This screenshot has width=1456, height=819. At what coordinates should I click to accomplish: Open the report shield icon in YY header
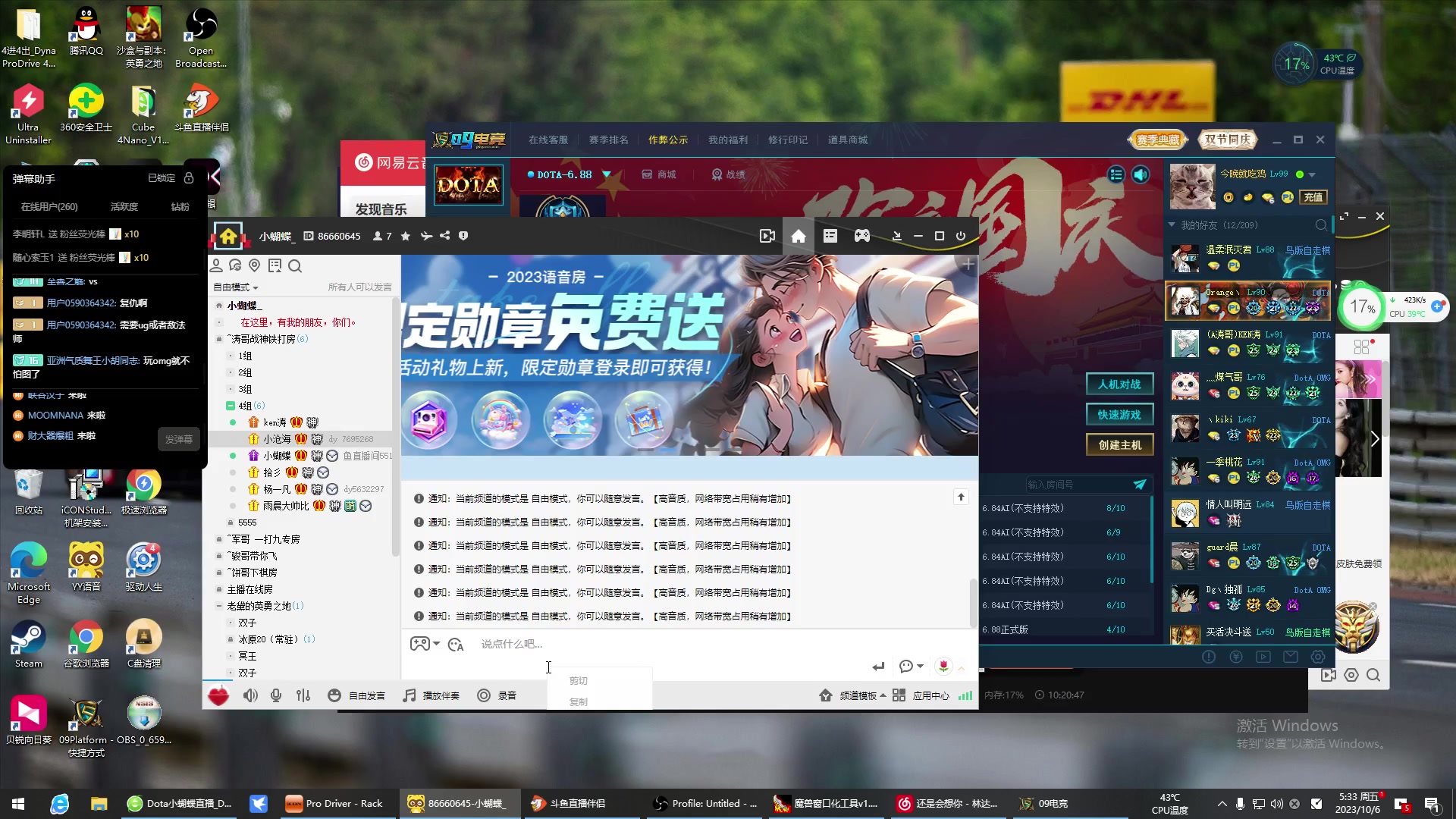(463, 236)
